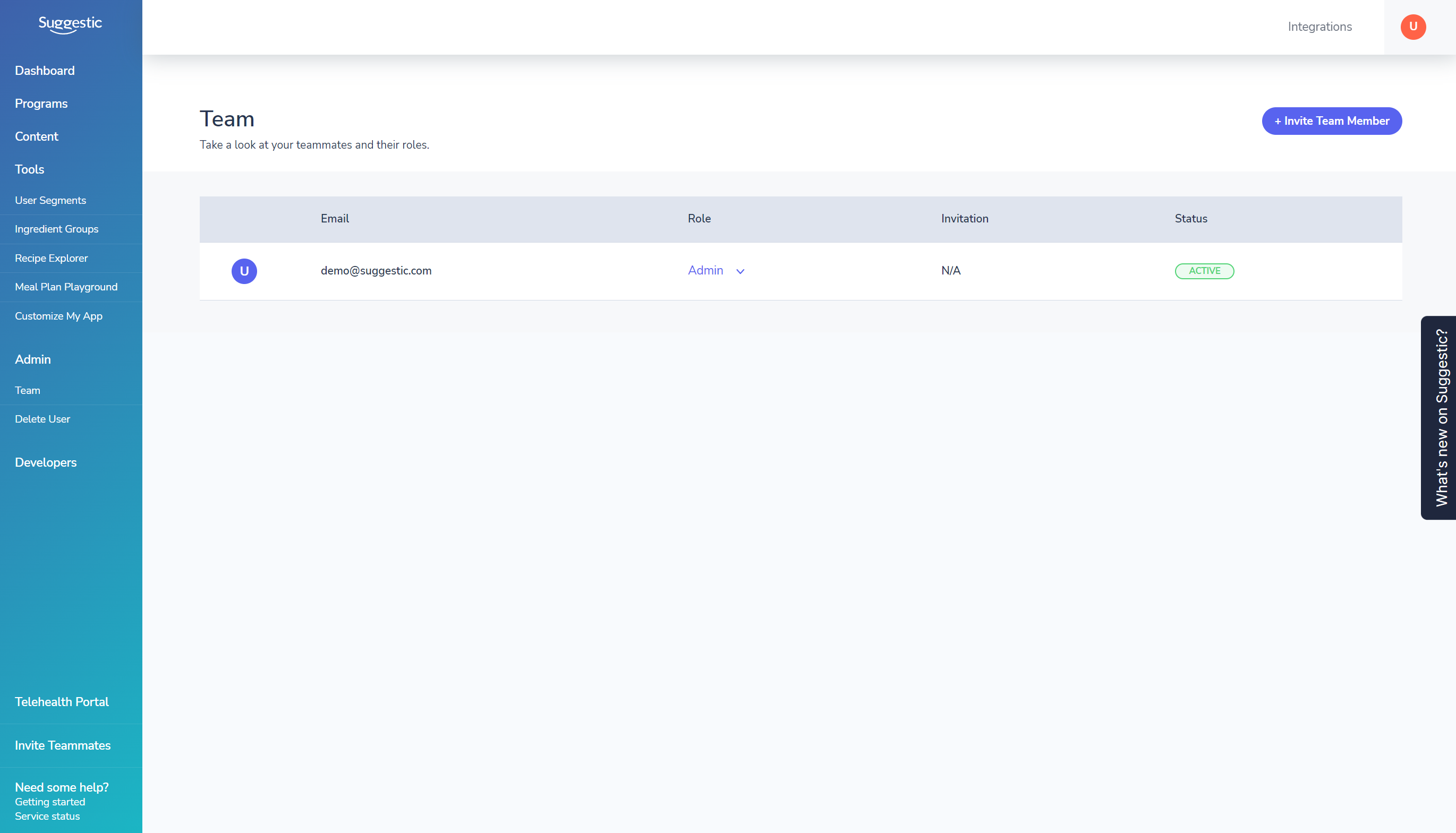The width and height of the screenshot is (1456, 833).
Task: Open the Programs section
Action: click(x=41, y=104)
